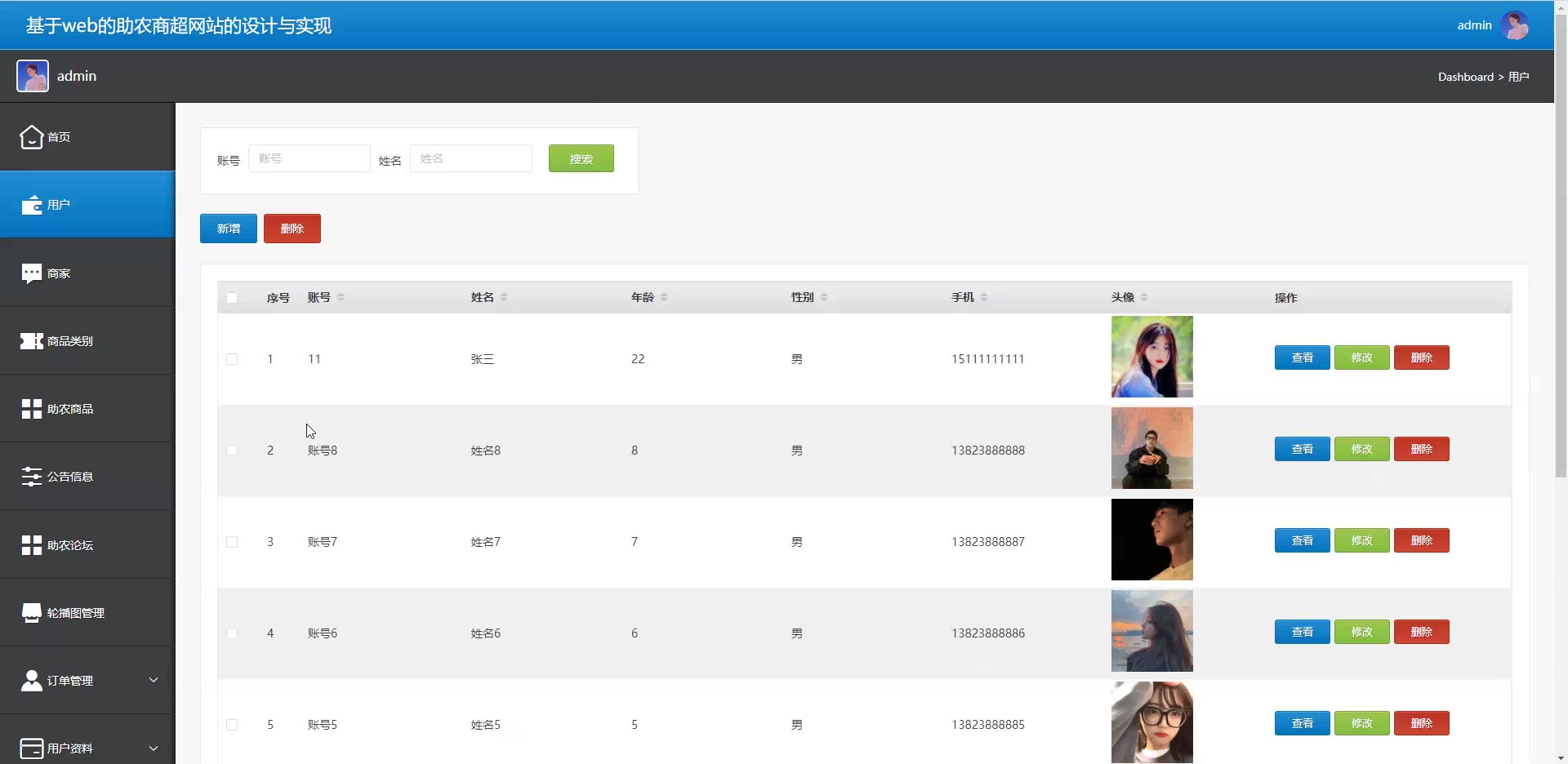Image resolution: width=1568 pixels, height=764 pixels.
Task: Open avatar thumbnail of user 账号6
Action: 1152,631
